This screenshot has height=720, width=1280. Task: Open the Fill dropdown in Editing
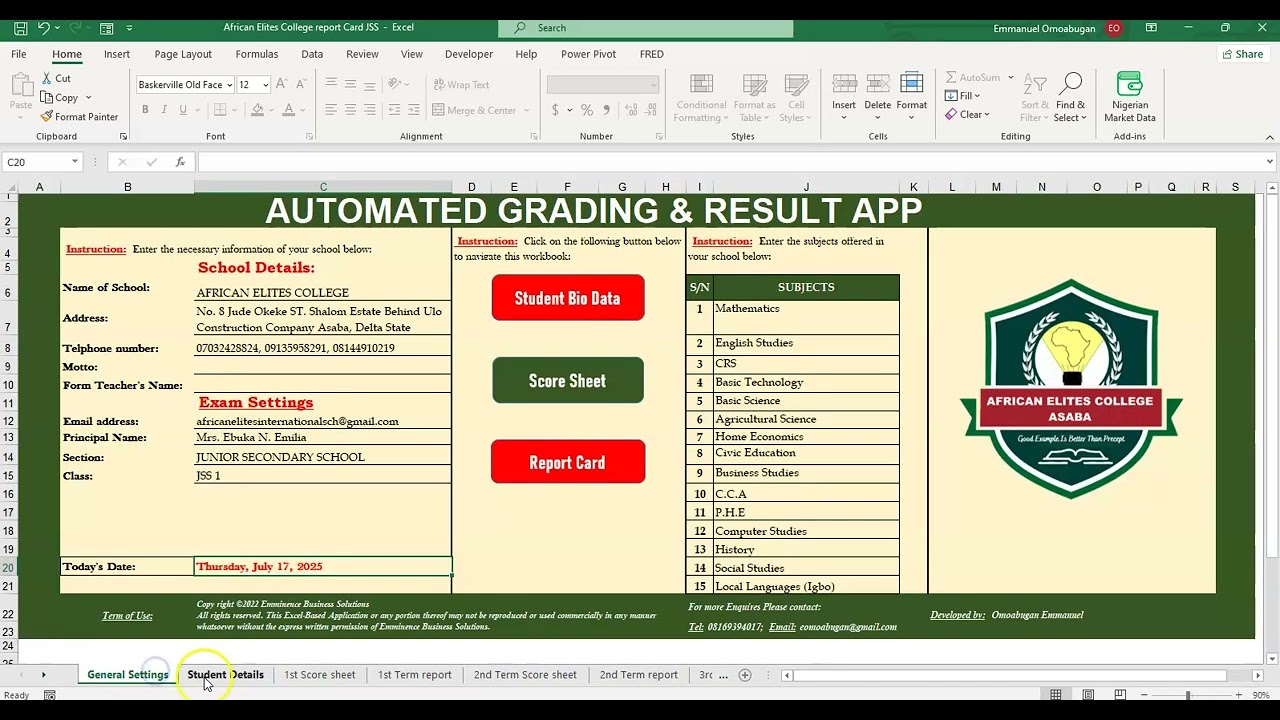click(x=962, y=96)
